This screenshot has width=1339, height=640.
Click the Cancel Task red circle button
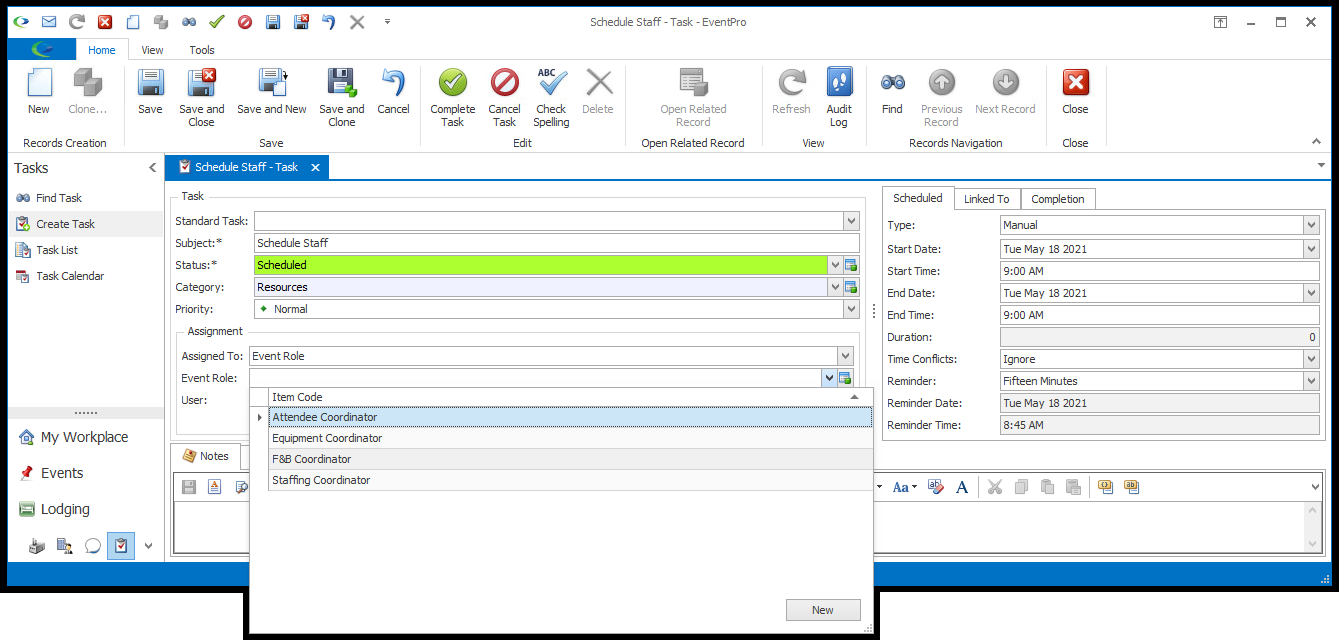tap(504, 98)
